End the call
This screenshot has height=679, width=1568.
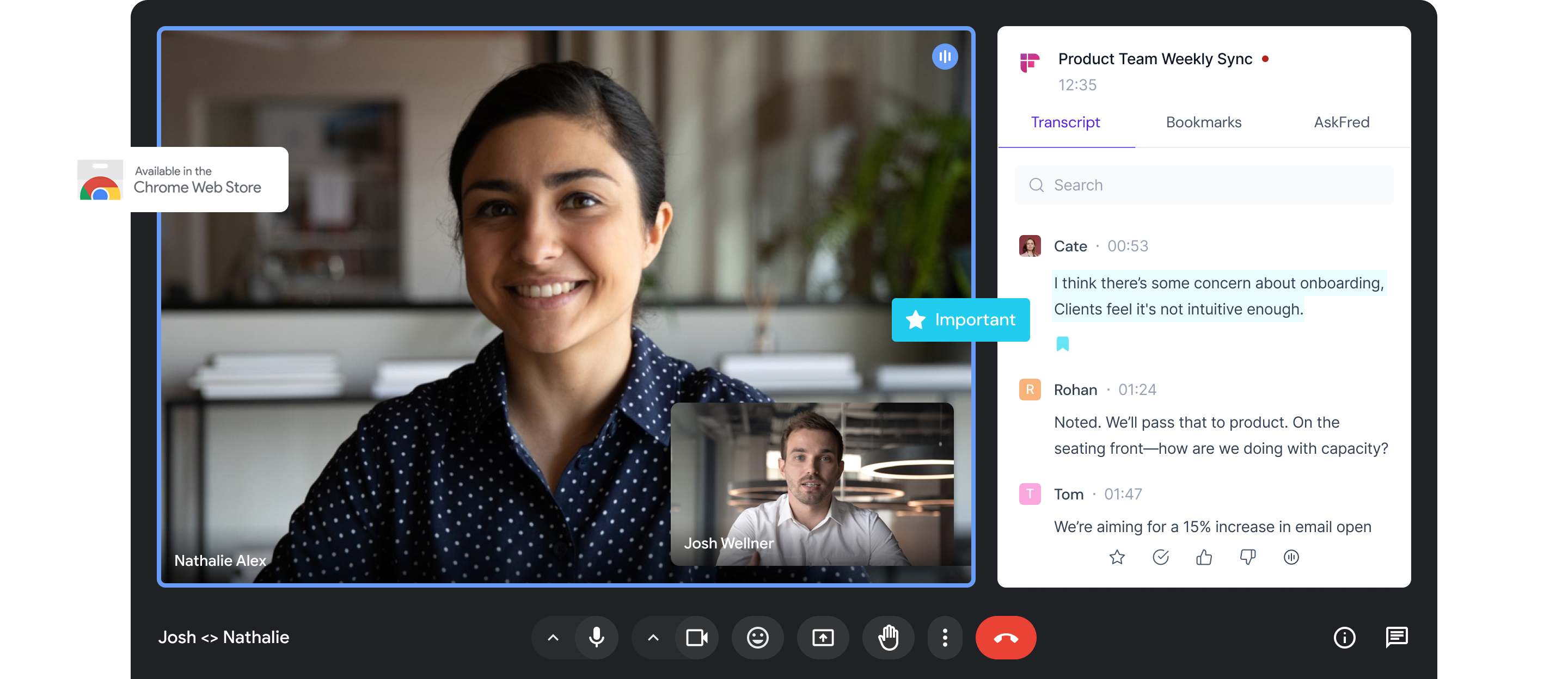coord(1006,638)
